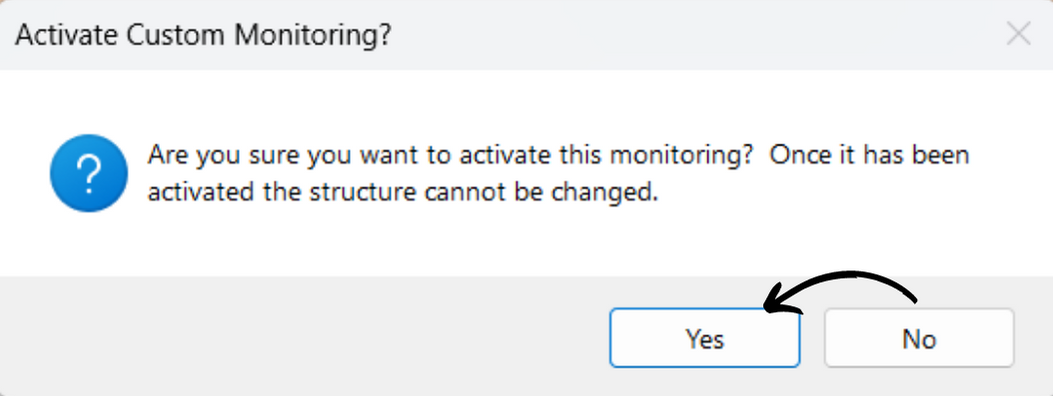Click the focused blue-outlined Yes button
Screen dimensions: 1053x396
click(x=704, y=338)
